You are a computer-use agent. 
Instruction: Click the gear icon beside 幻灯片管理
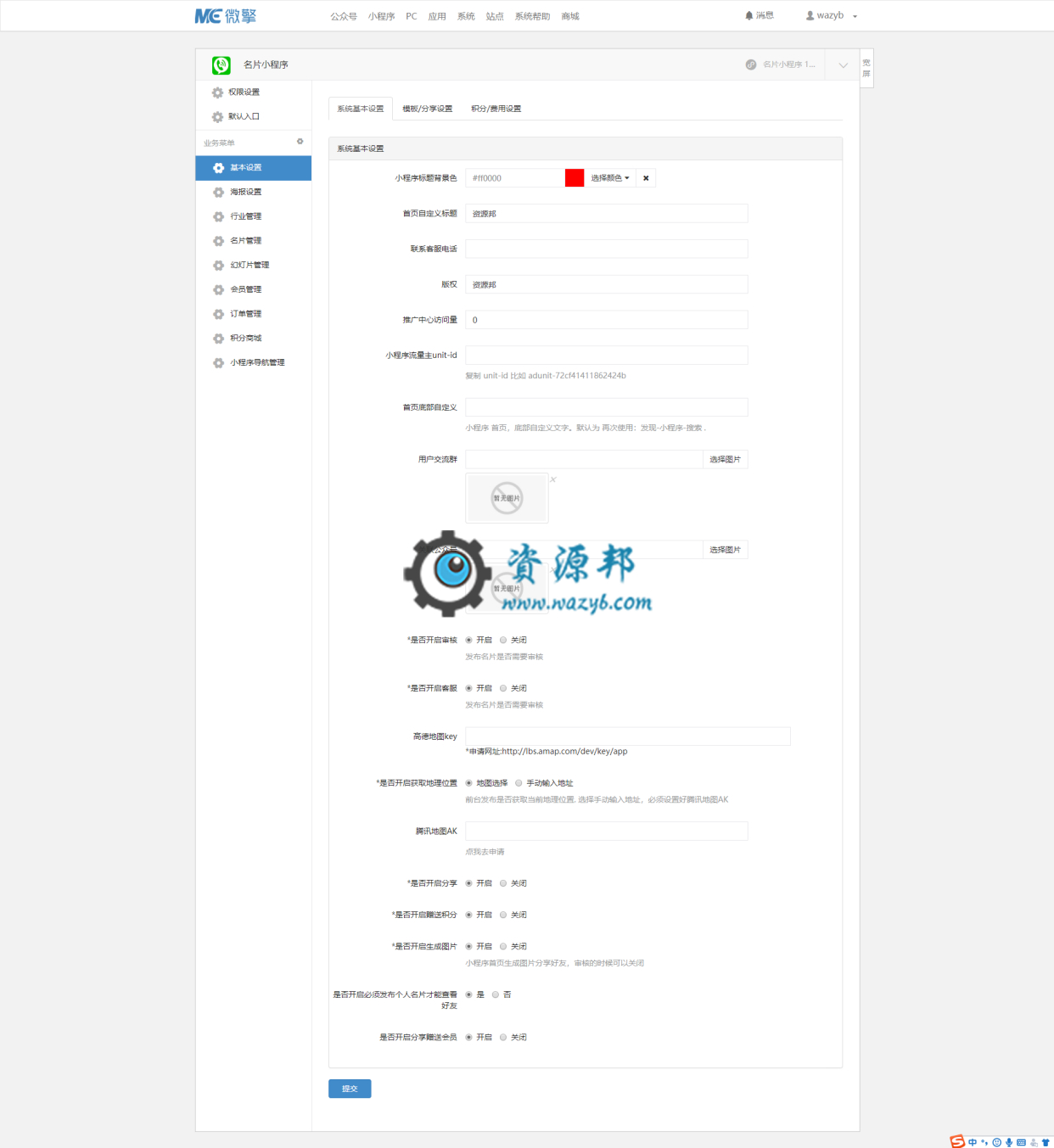pyautogui.click(x=218, y=266)
